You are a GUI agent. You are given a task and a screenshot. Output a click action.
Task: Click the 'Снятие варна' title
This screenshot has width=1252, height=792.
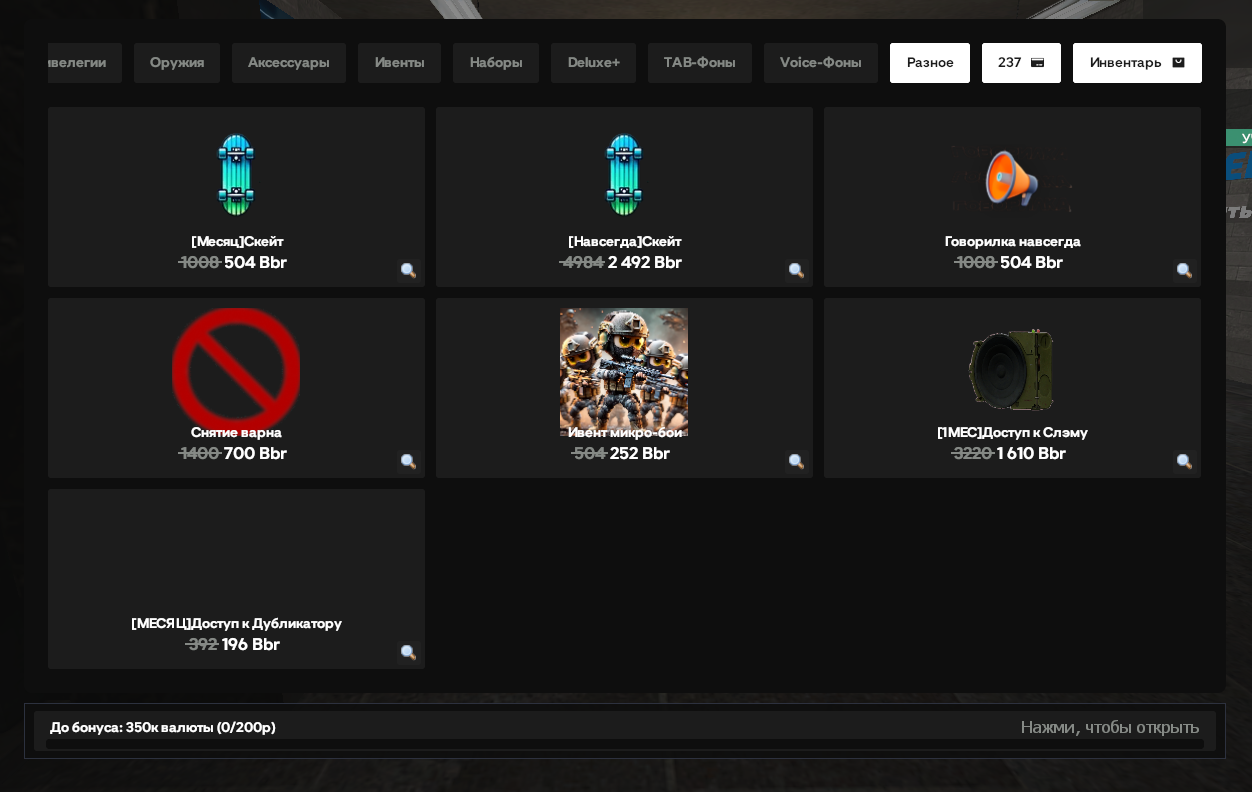pyautogui.click(x=236, y=432)
